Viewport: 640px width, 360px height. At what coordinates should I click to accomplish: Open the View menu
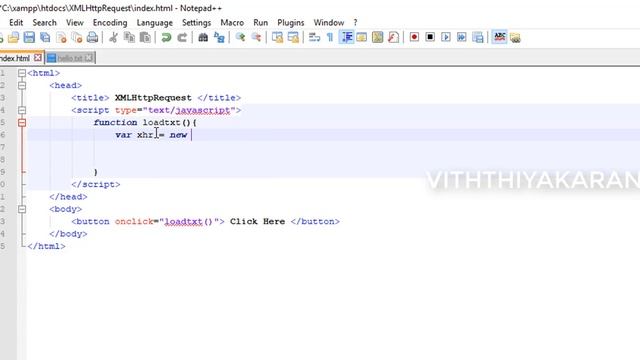tap(75, 22)
